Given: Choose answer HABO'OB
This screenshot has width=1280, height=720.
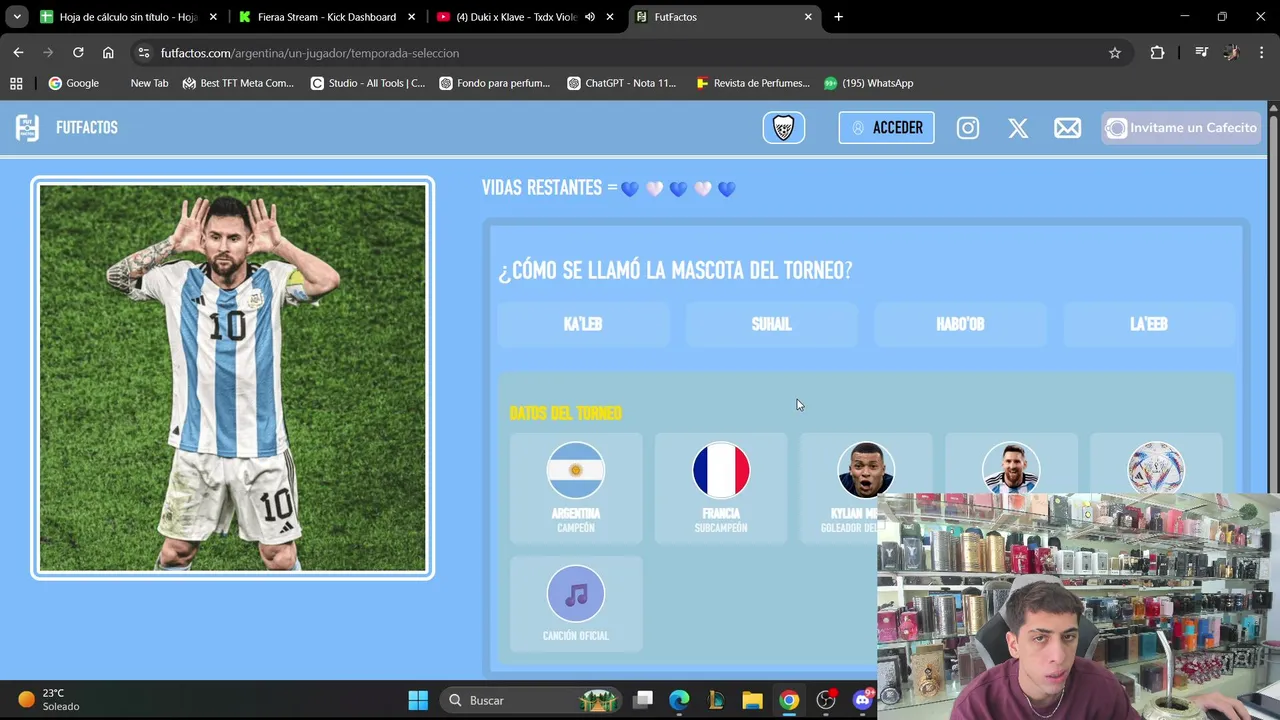Looking at the screenshot, I should coord(960,324).
